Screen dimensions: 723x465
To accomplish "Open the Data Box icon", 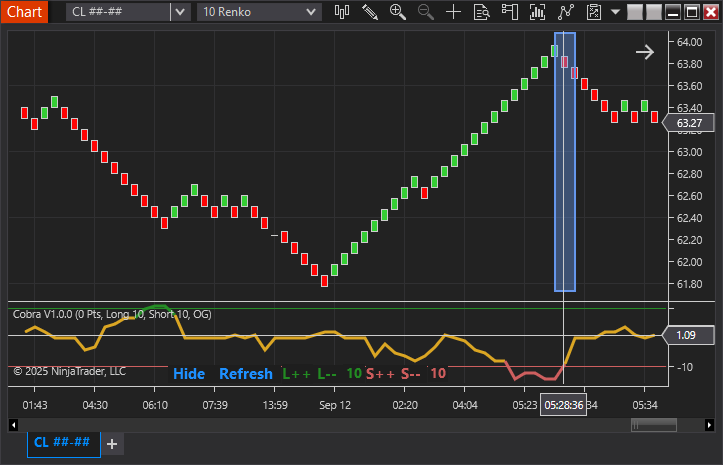I will [x=482, y=12].
